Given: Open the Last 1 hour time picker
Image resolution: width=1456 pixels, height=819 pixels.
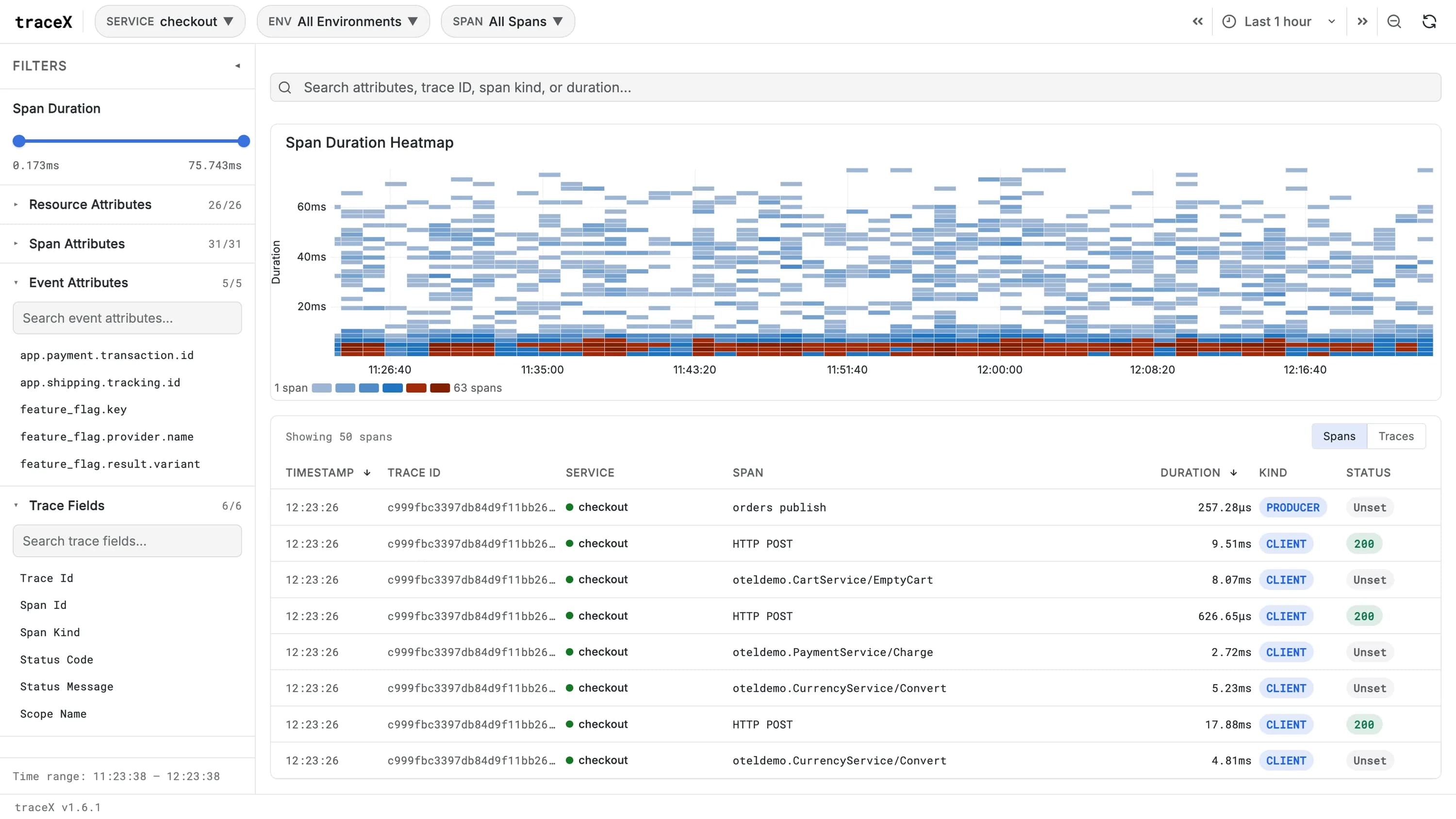Looking at the screenshot, I should (1279, 21).
